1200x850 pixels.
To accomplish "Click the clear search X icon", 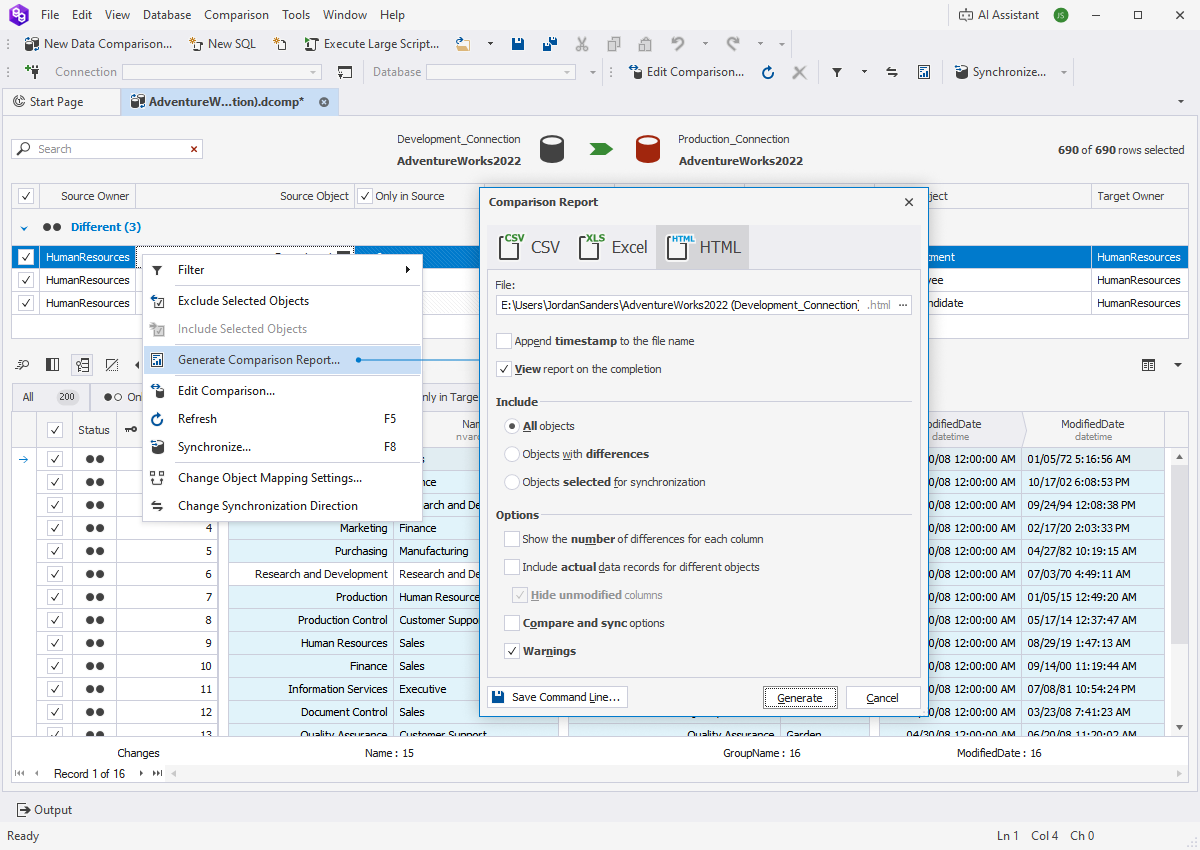I will (194, 149).
